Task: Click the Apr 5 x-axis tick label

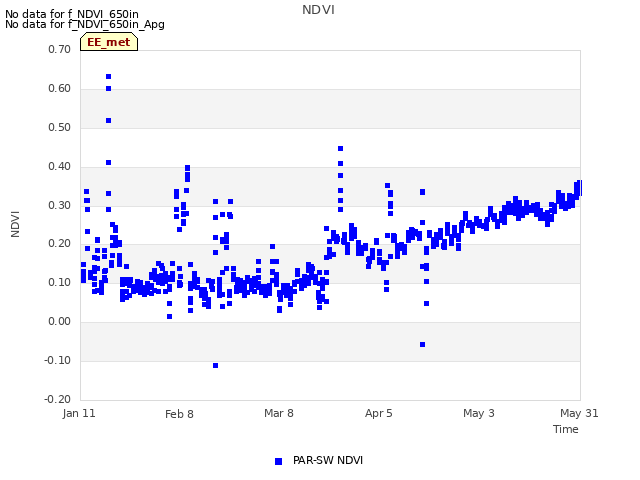Action: 378,413
